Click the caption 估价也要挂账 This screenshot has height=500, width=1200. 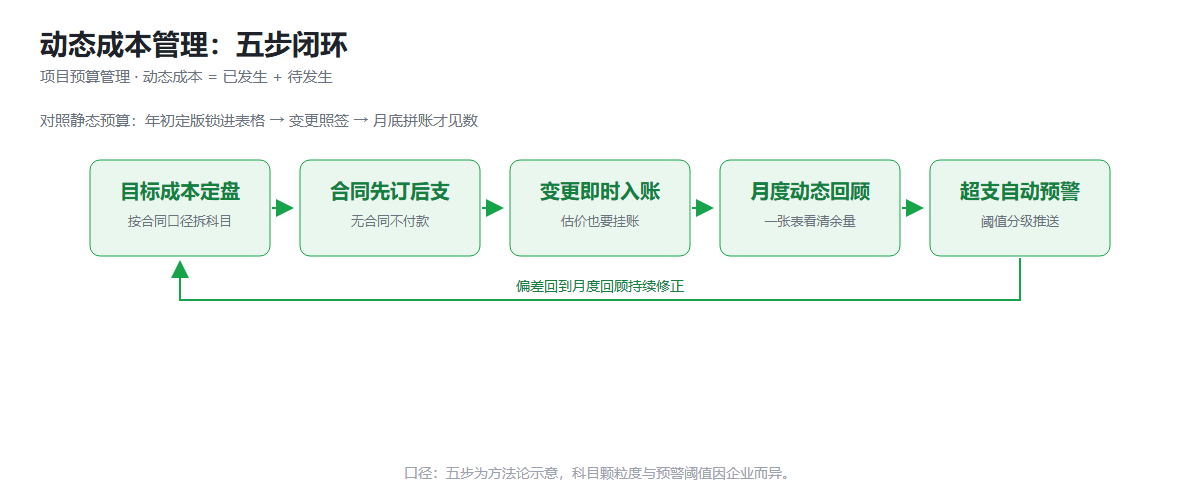tap(600, 221)
